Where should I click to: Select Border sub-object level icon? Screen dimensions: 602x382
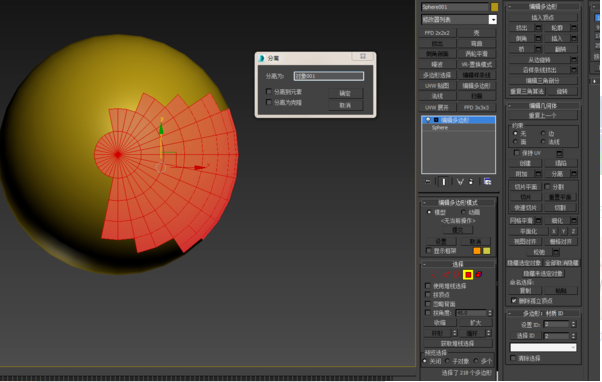tap(456, 275)
